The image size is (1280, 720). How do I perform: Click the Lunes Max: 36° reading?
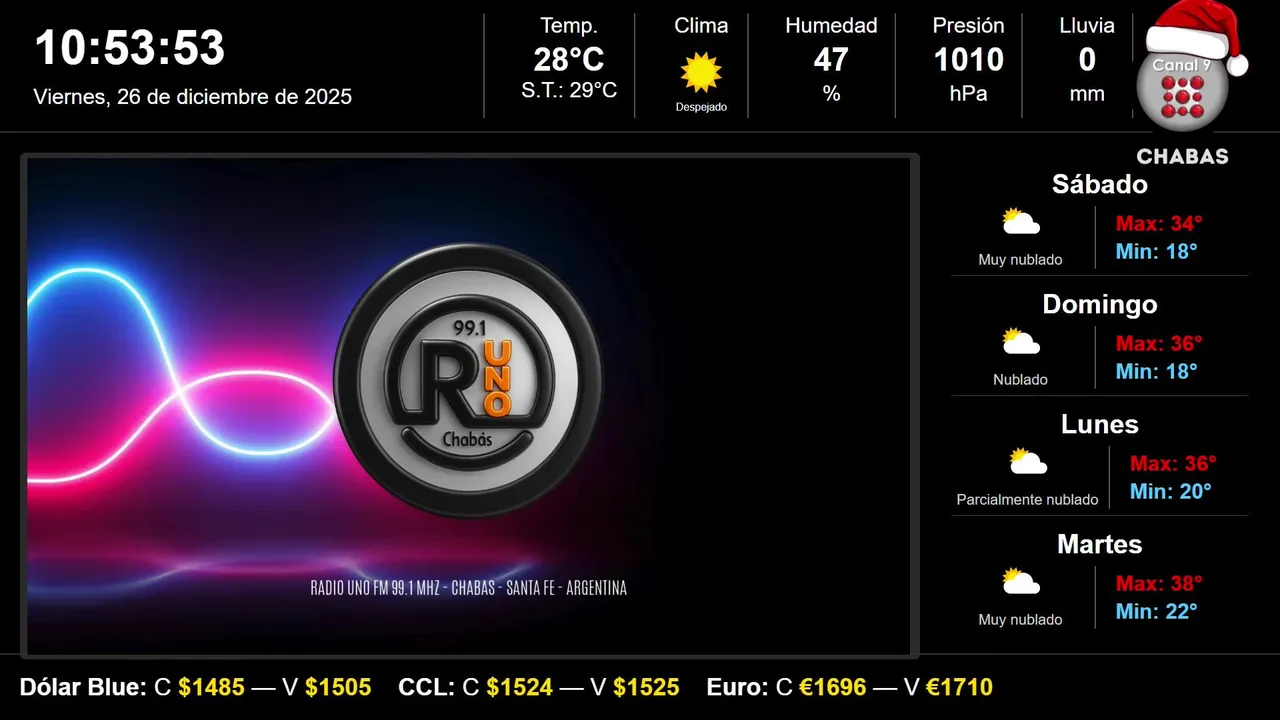(x=1173, y=463)
